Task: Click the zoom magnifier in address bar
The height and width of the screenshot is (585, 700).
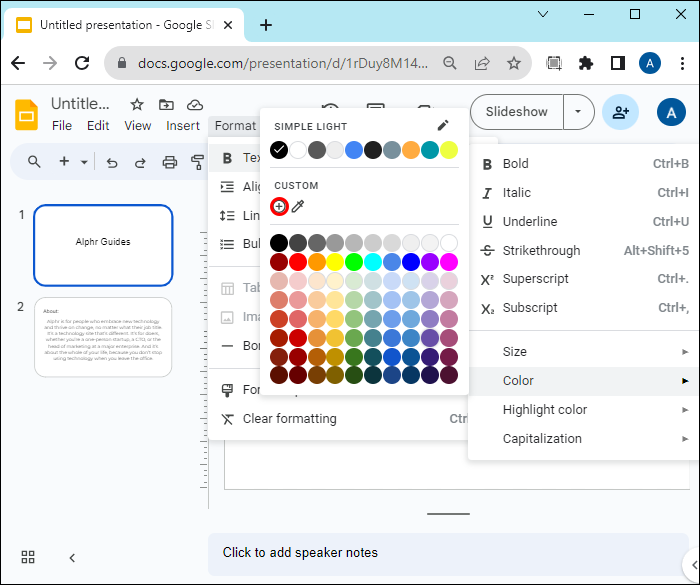Action: pos(450,63)
